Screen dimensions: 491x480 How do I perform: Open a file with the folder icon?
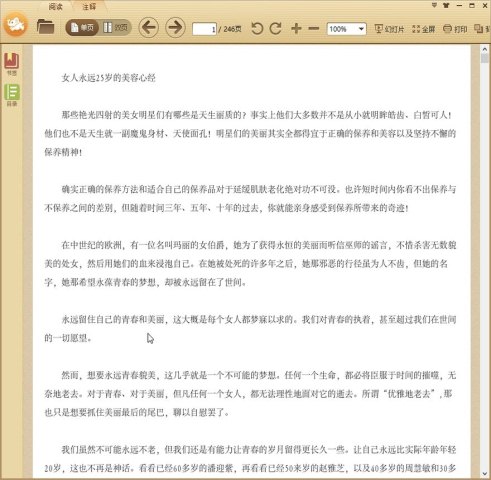[45, 27]
